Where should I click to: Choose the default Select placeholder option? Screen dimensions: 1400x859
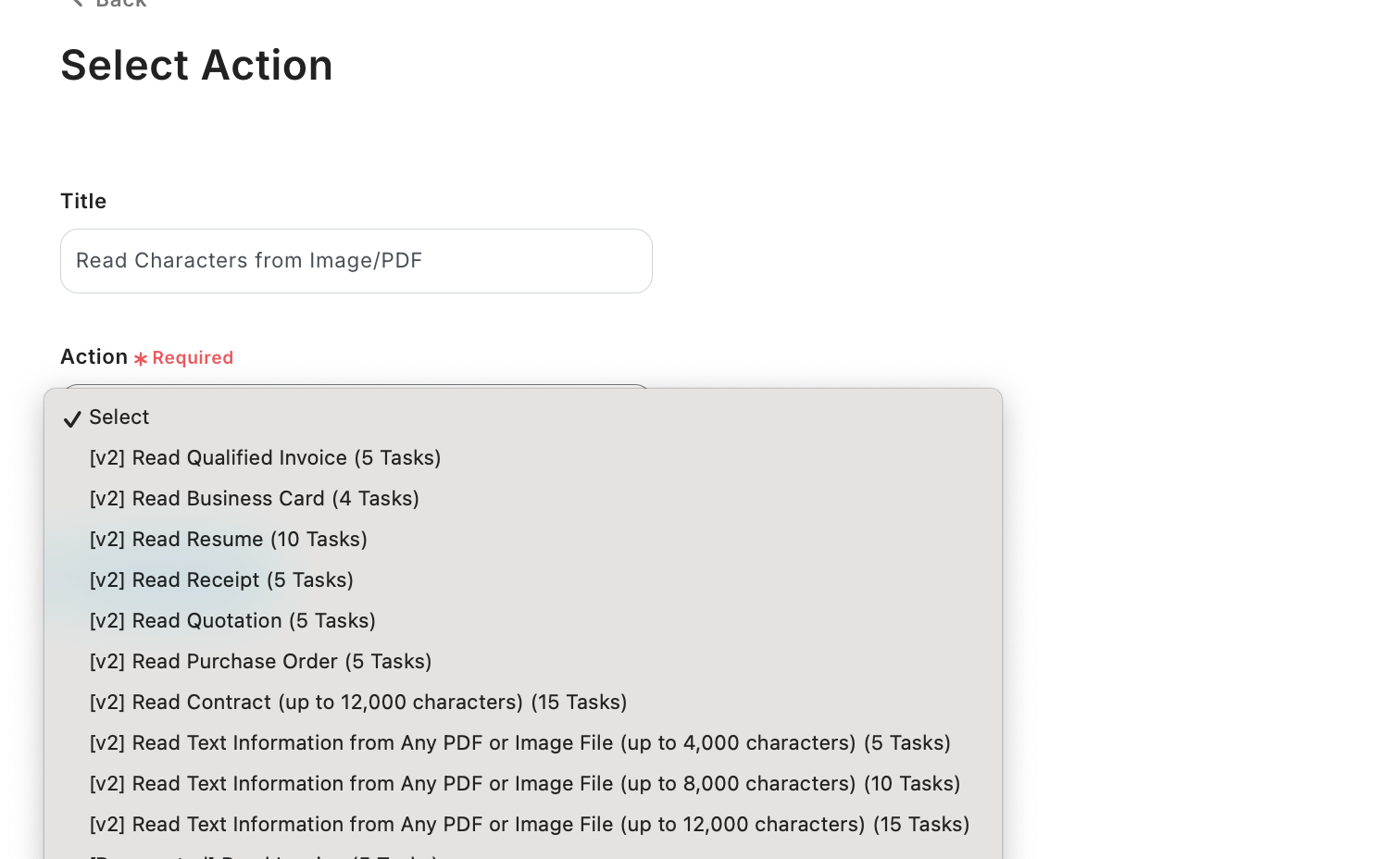coord(119,417)
